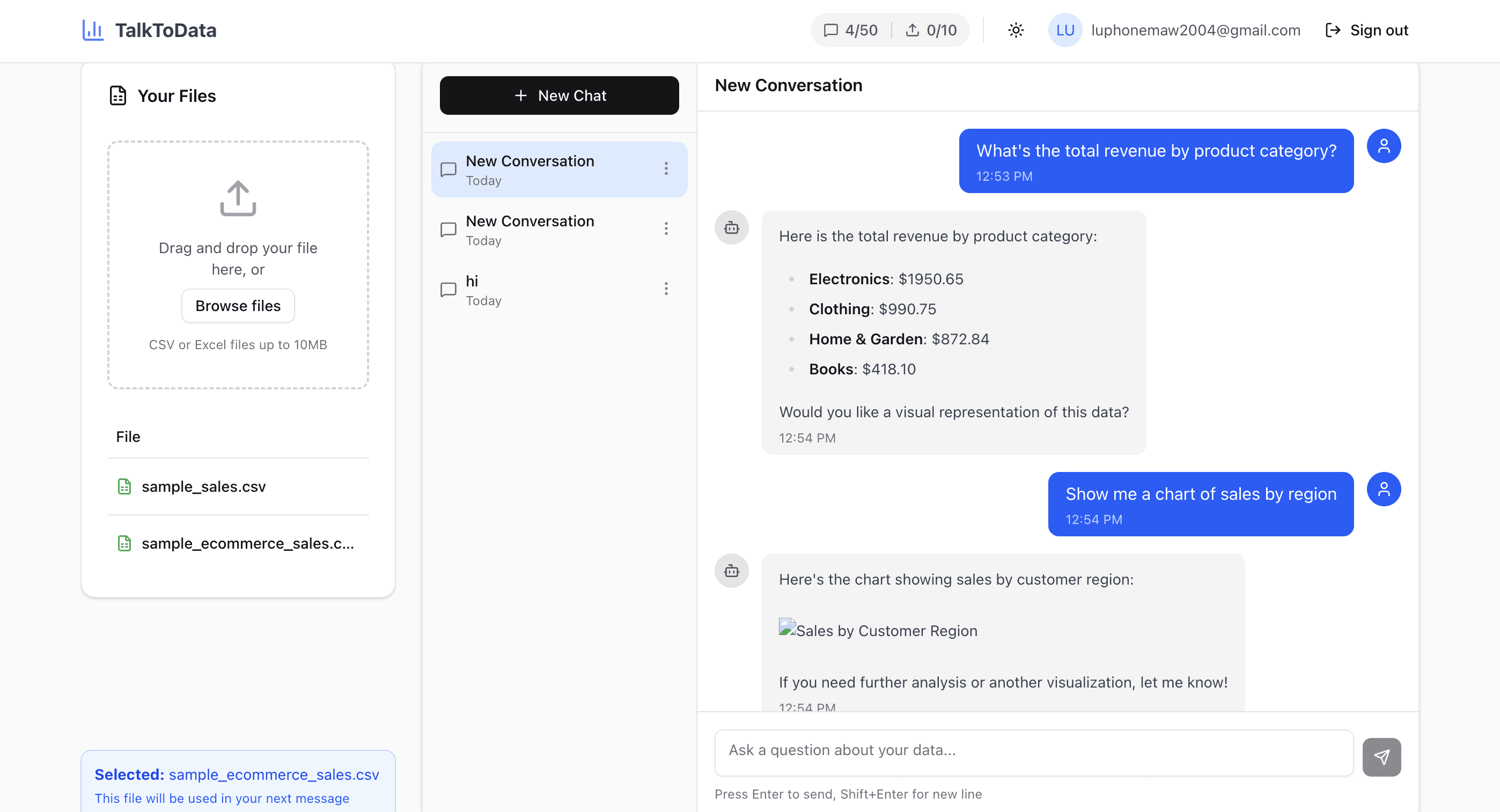This screenshot has height=812, width=1500.
Task: Click the 0/10 upload quota indicator
Action: click(931, 30)
